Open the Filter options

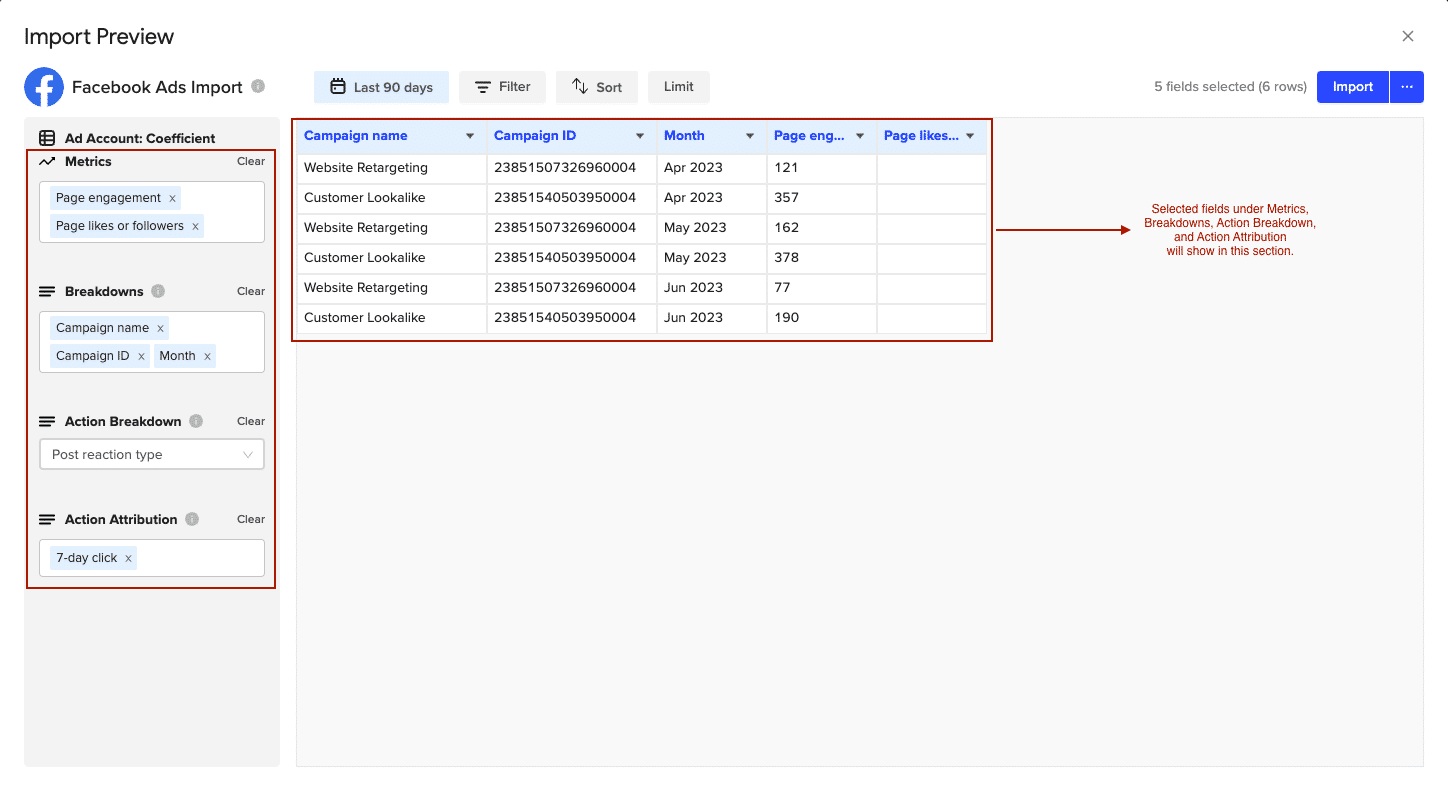[502, 87]
